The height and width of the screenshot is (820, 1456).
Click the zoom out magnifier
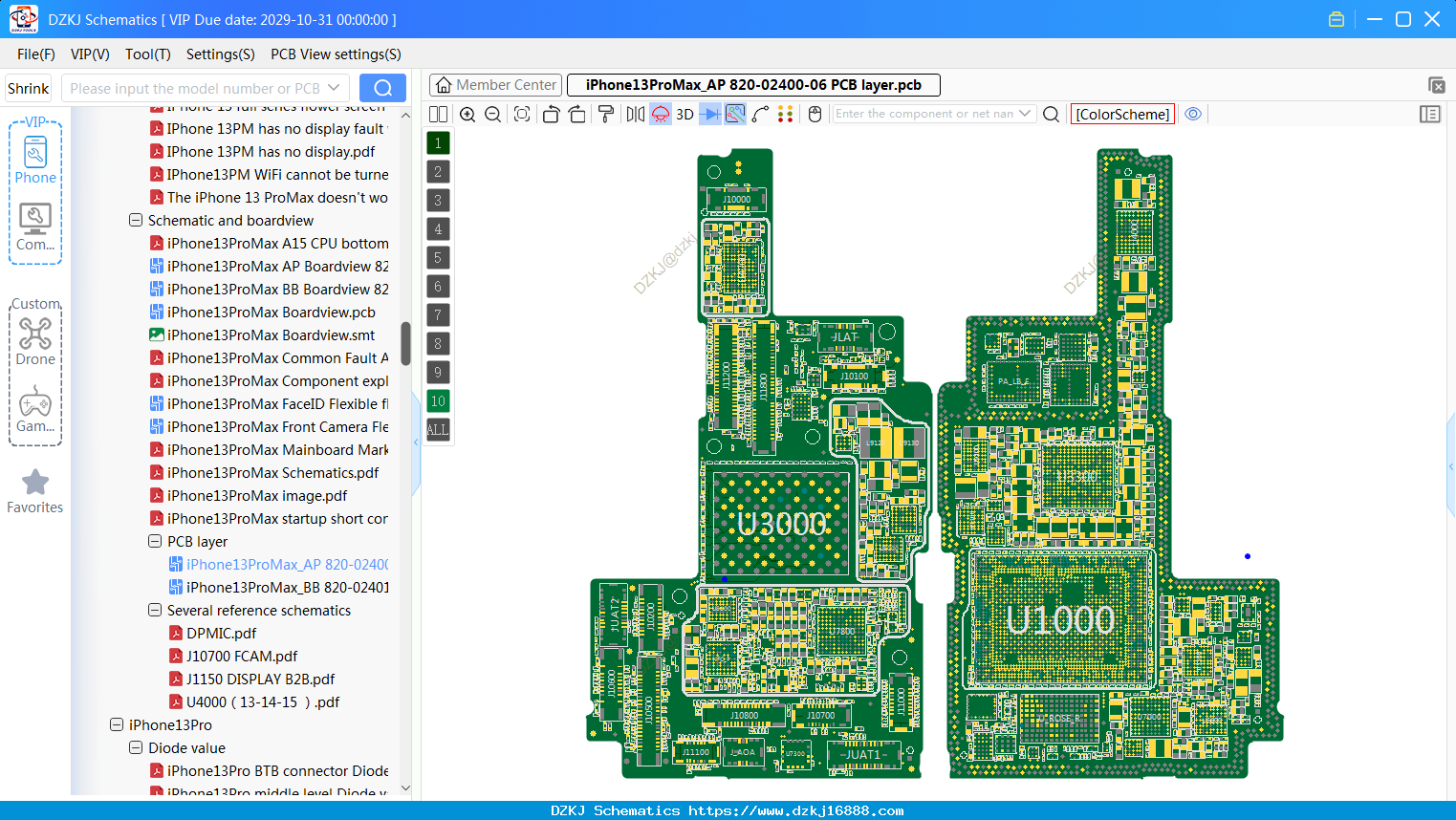493,114
